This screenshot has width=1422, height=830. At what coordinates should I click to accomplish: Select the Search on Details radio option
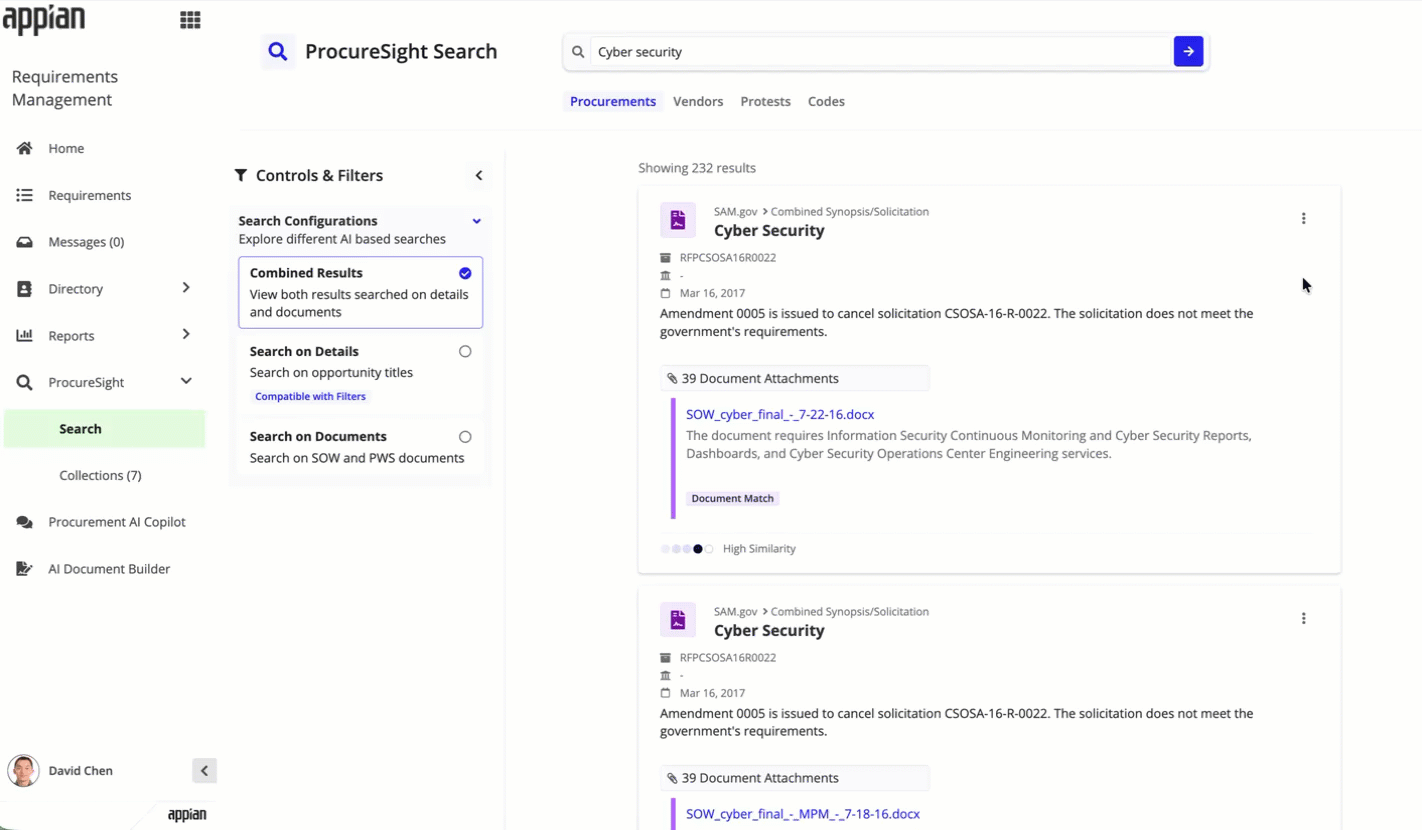465,352
